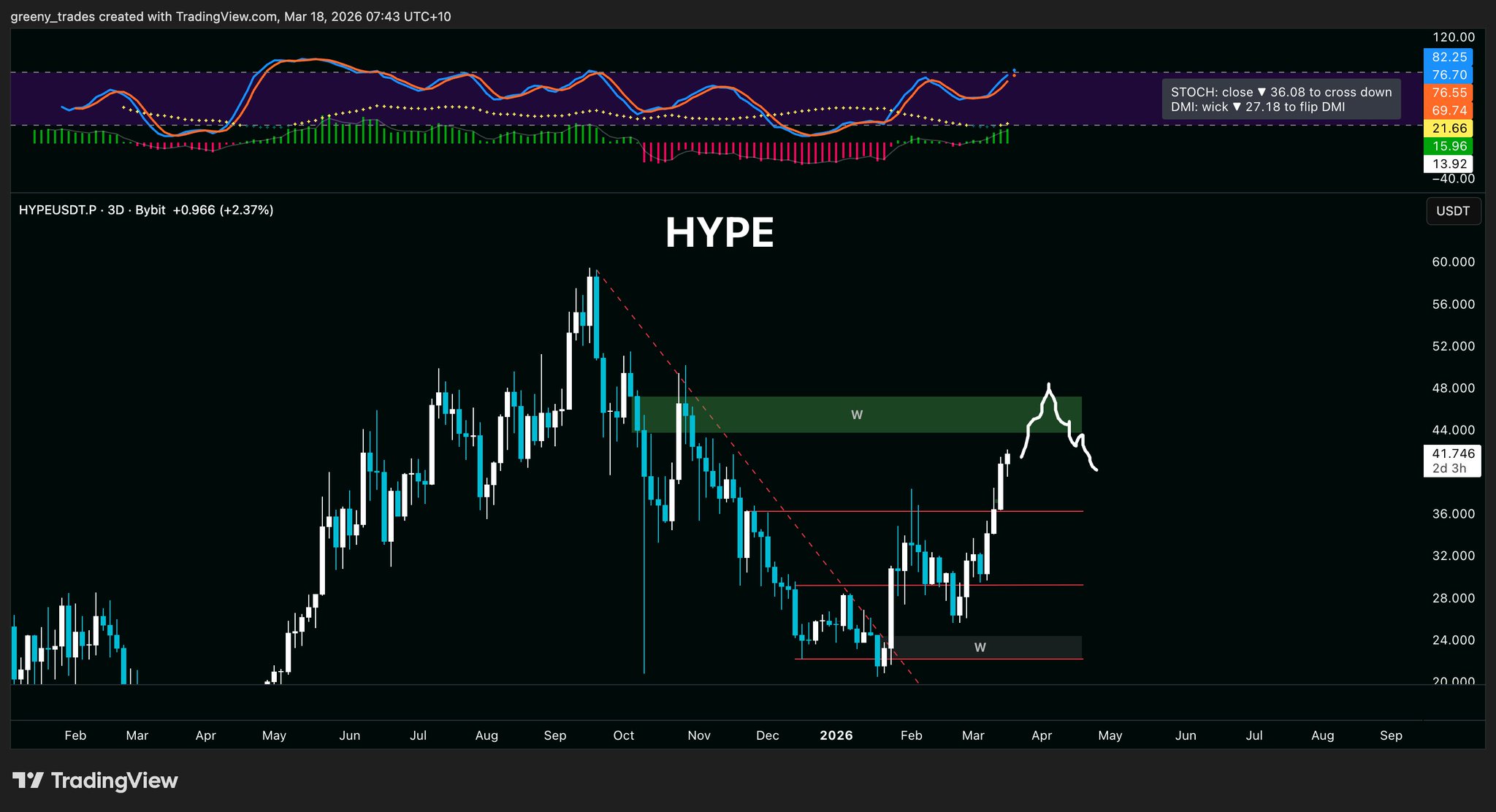Click the 60.000 price scale label

click(1452, 262)
